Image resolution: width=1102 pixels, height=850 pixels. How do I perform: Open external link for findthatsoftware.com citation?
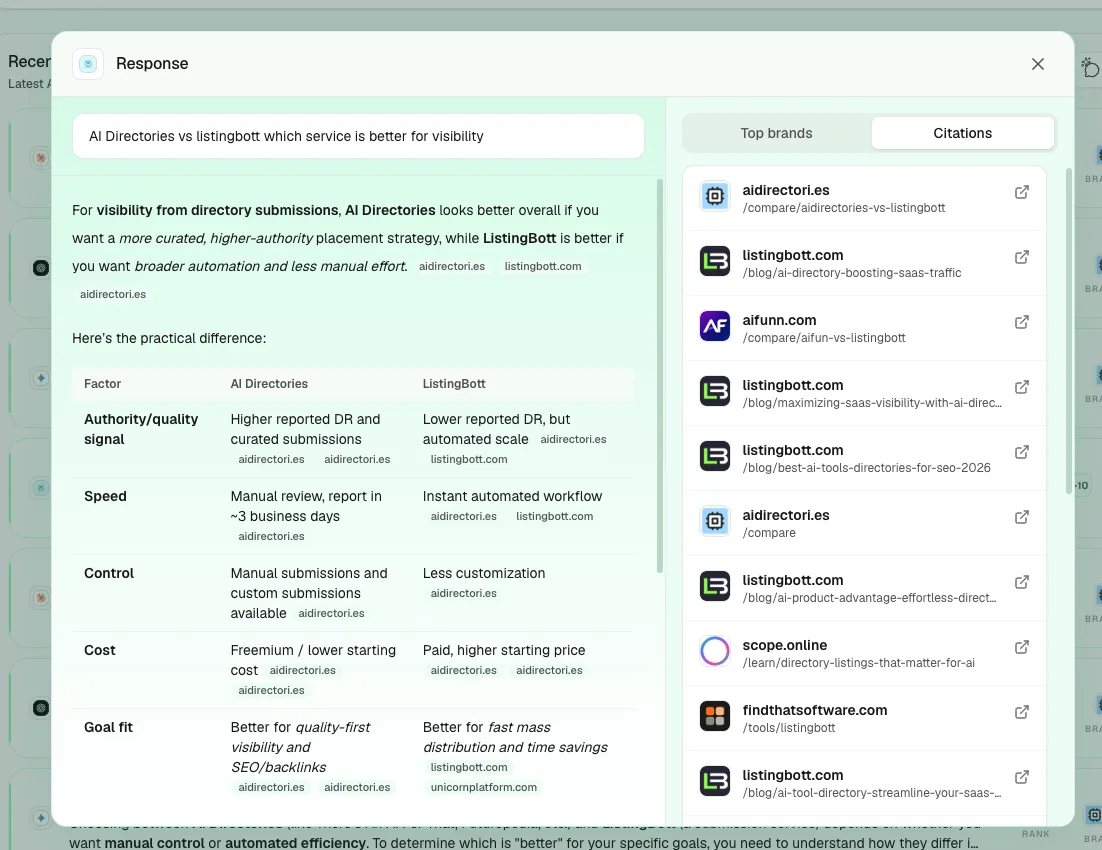click(x=1022, y=712)
